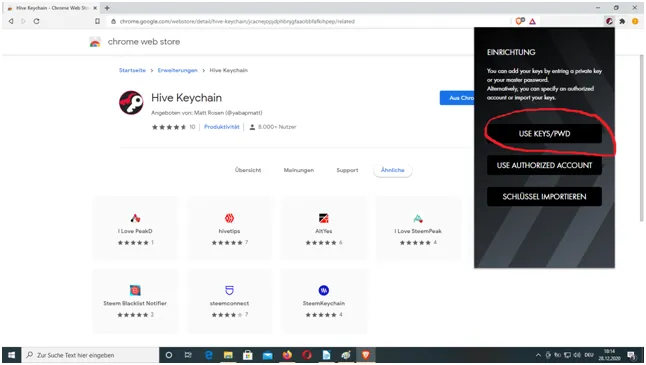This screenshot has width=646, height=365.
Task: Click the Hive Keychain browser tab
Action: 51,8
